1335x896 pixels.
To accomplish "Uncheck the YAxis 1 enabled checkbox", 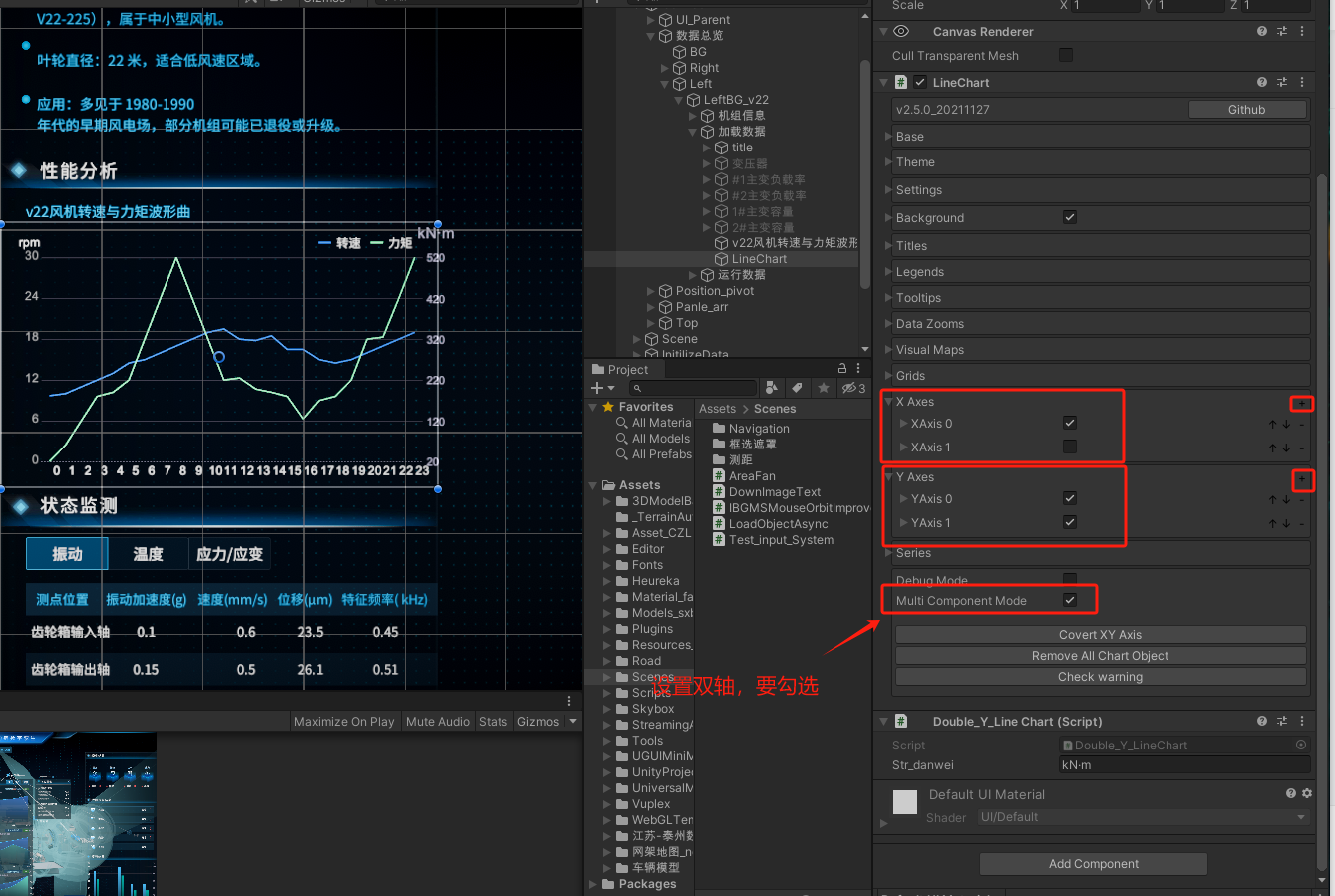I will click(x=1069, y=521).
